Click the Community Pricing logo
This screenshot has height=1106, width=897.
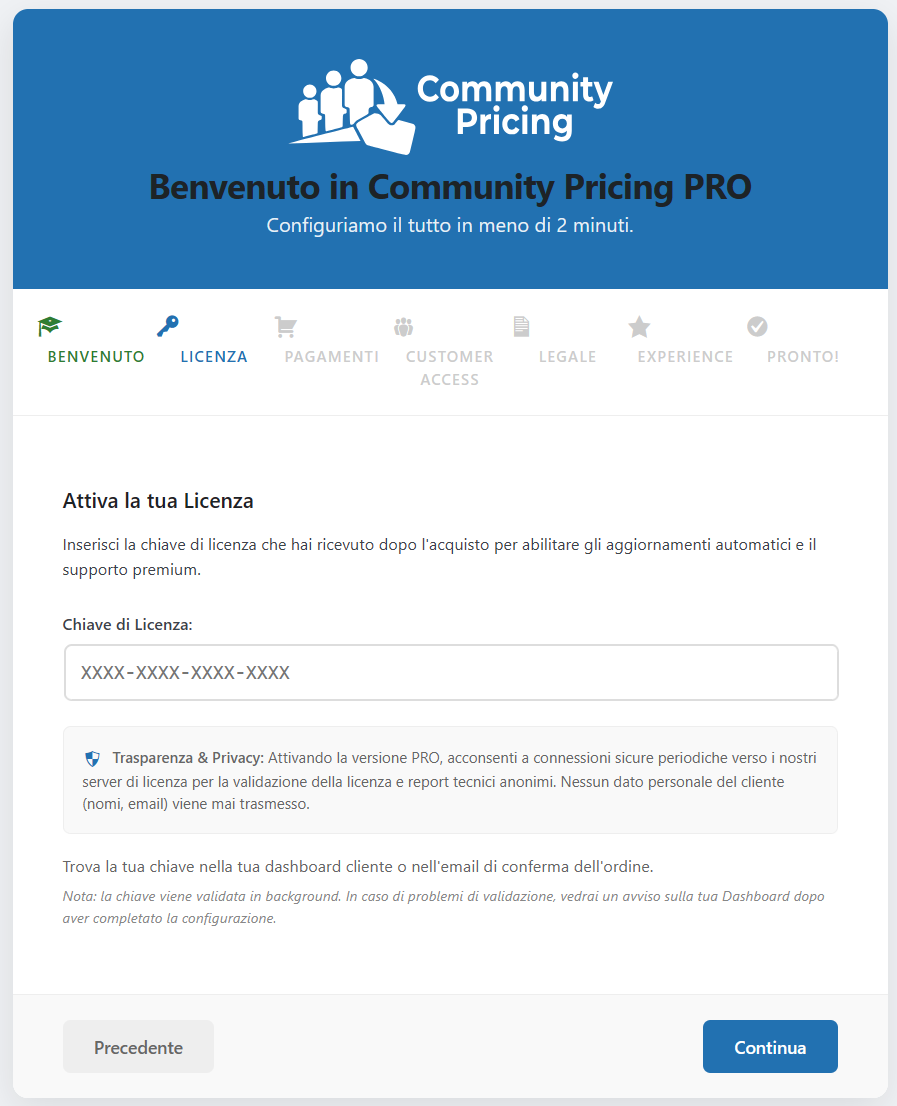point(451,107)
